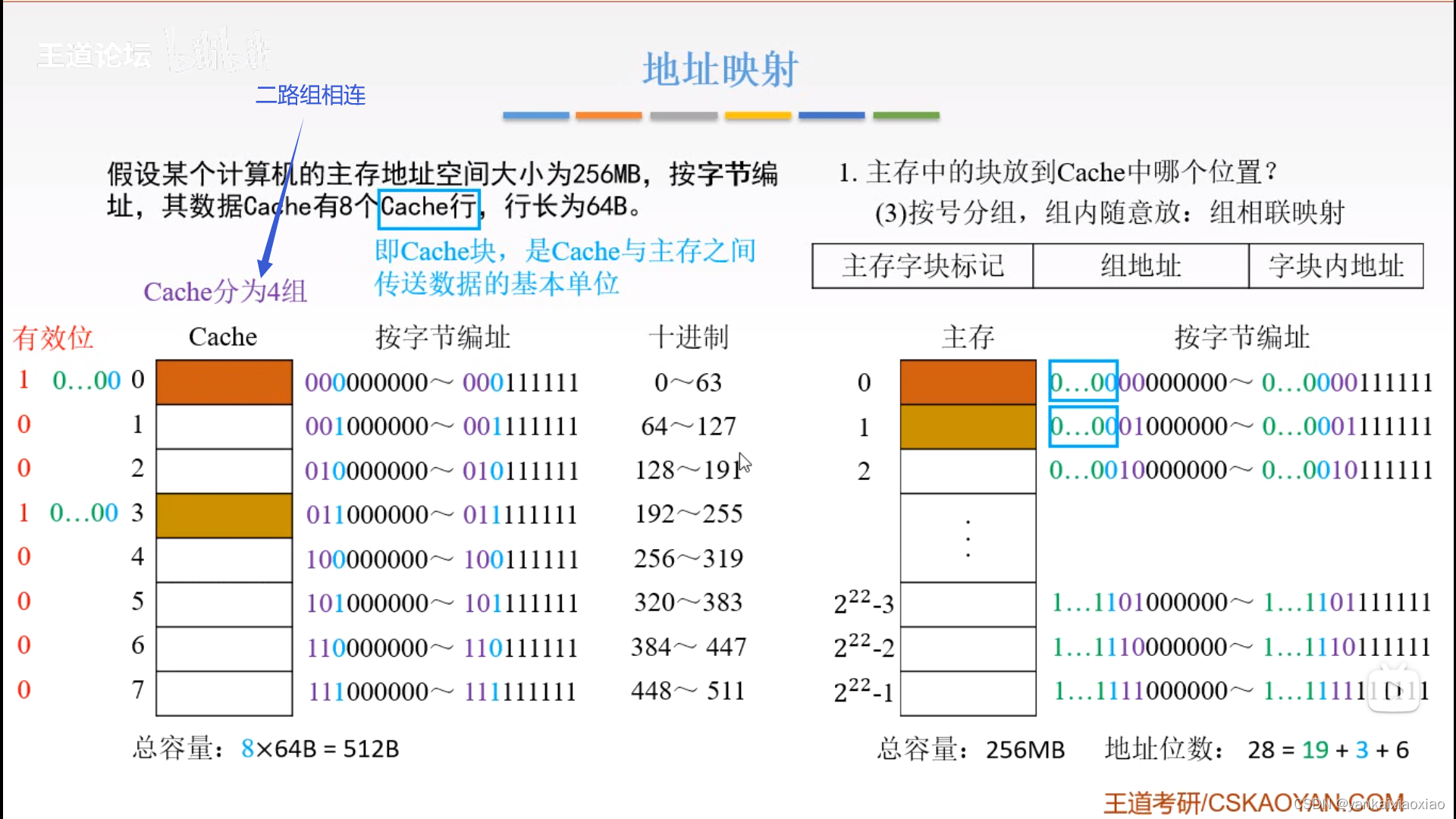Click the empty Cache row 7 block
The height and width of the screenshot is (819, 1456).
(224, 693)
